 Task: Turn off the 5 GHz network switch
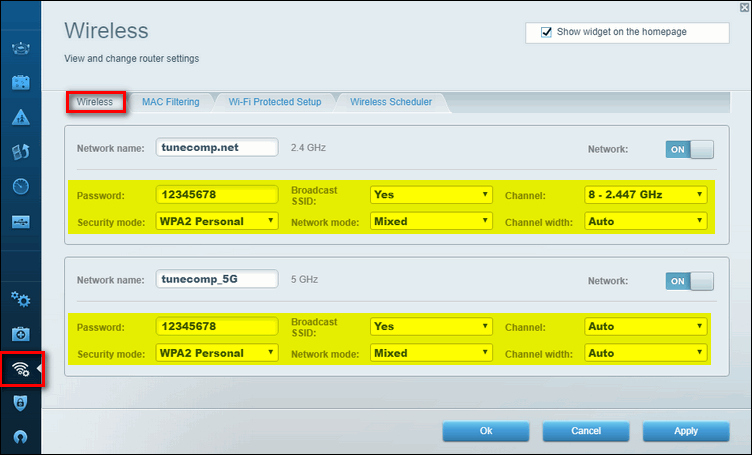(690, 281)
